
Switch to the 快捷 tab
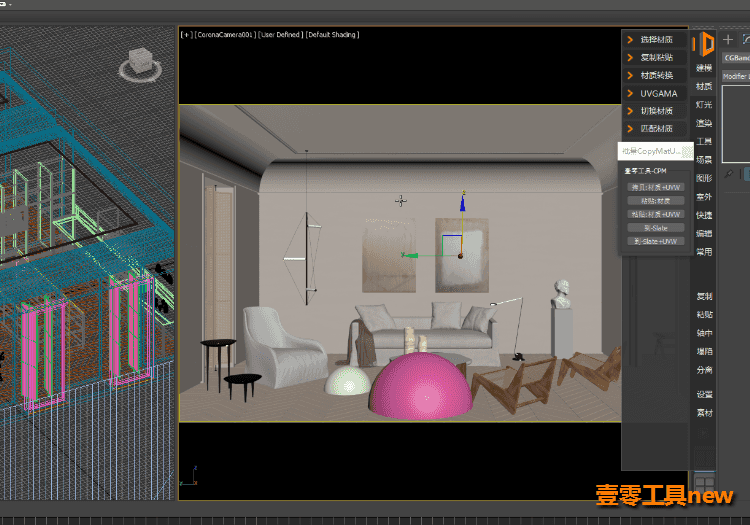[x=704, y=216]
